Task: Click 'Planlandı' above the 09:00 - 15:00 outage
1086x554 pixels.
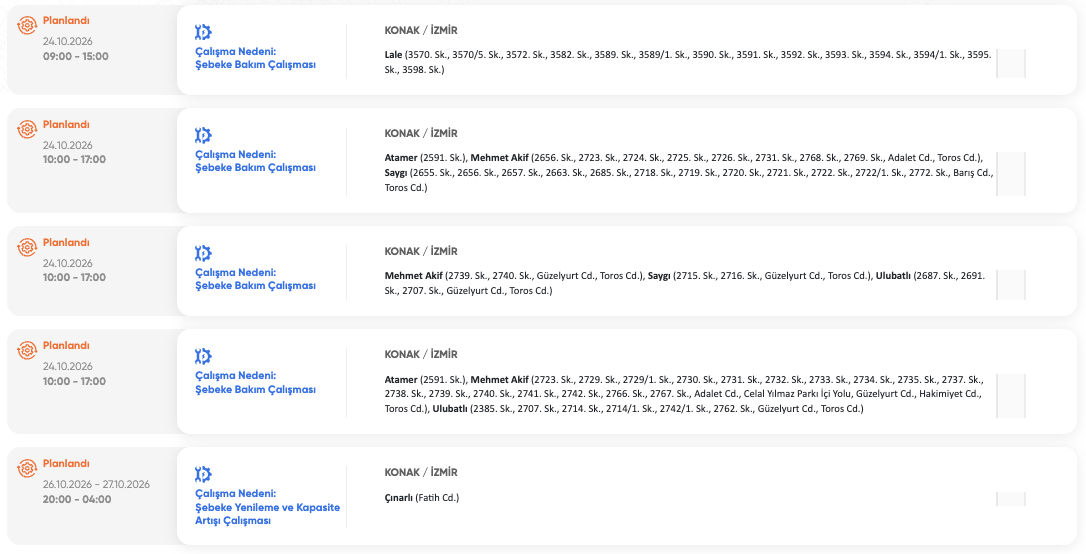Action: pyautogui.click(x=66, y=21)
